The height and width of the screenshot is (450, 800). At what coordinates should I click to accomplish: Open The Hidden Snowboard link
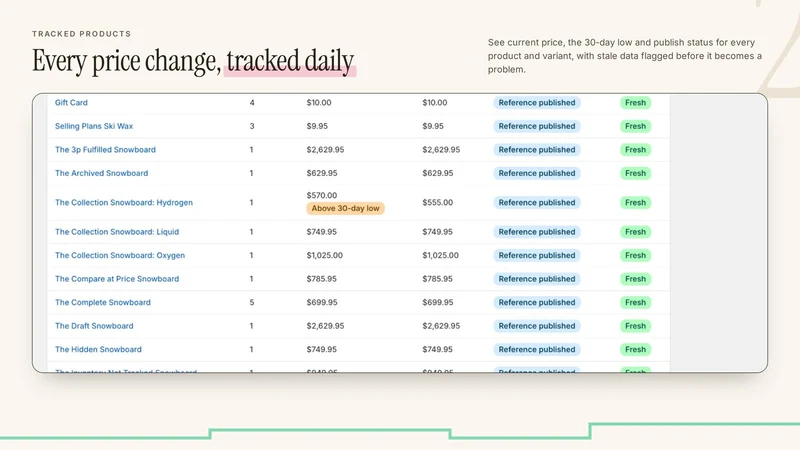click(x=98, y=349)
